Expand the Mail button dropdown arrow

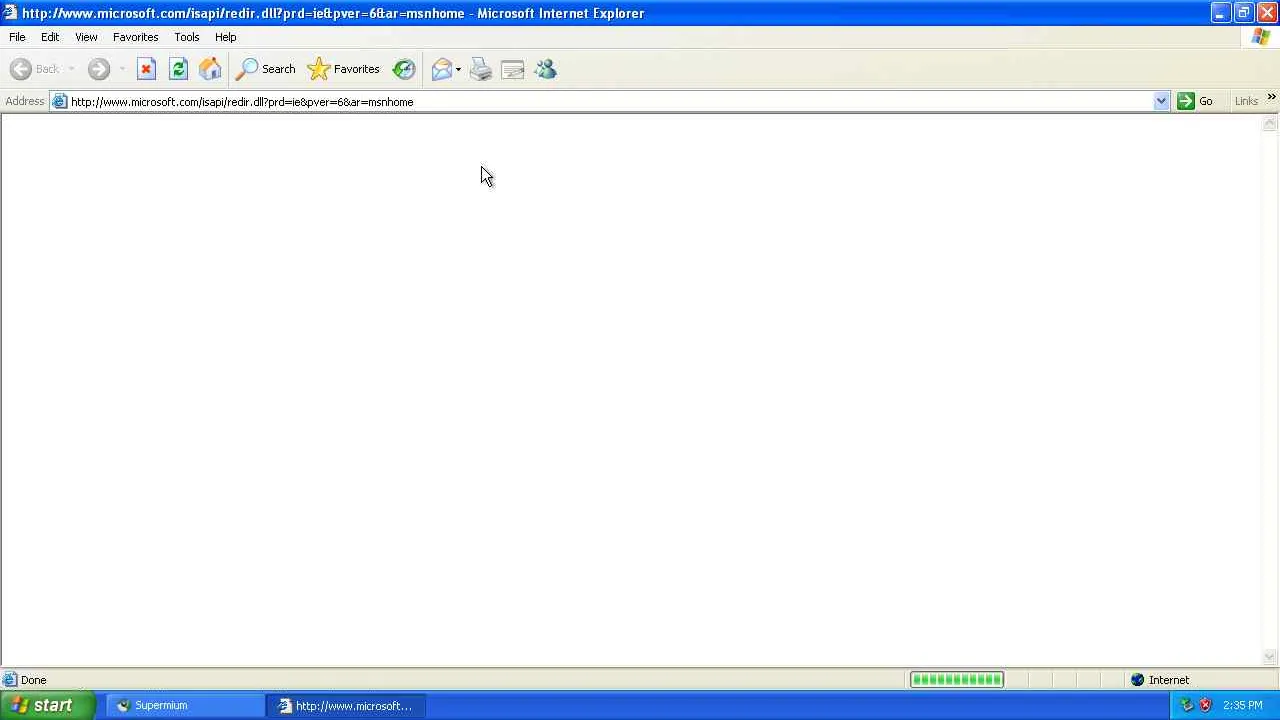[x=458, y=69]
